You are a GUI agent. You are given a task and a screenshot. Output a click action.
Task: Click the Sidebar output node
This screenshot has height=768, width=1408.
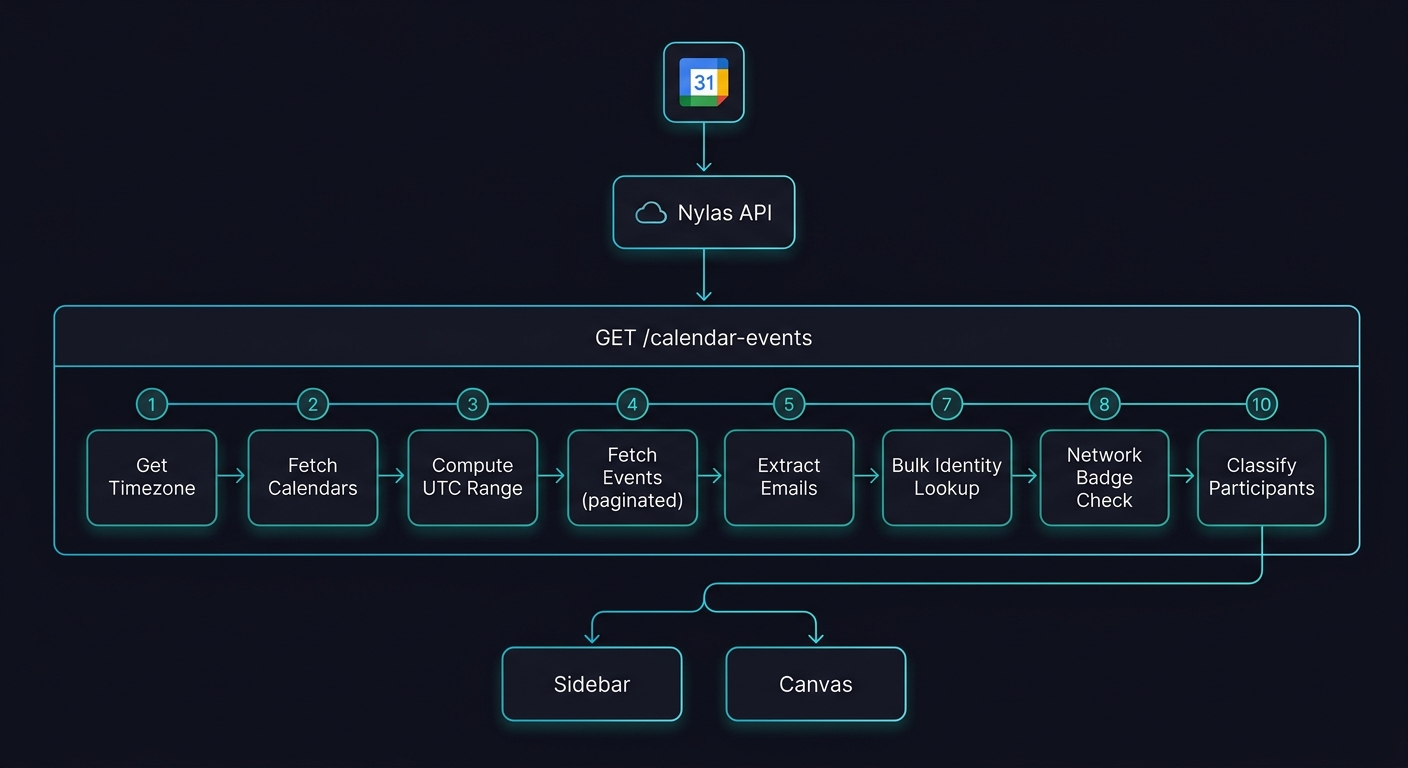pos(592,684)
